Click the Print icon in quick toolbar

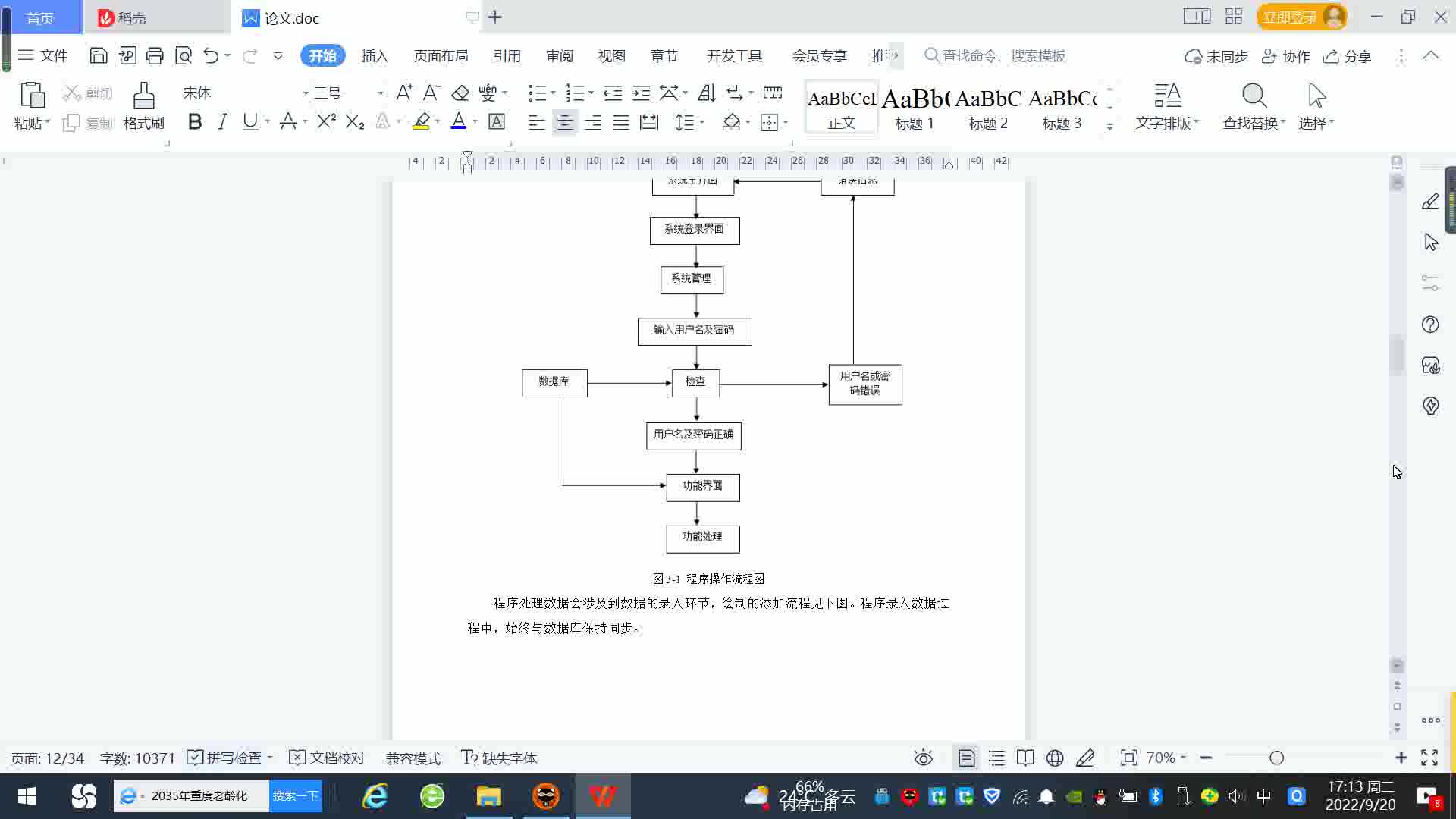click(x=155, y=55)
